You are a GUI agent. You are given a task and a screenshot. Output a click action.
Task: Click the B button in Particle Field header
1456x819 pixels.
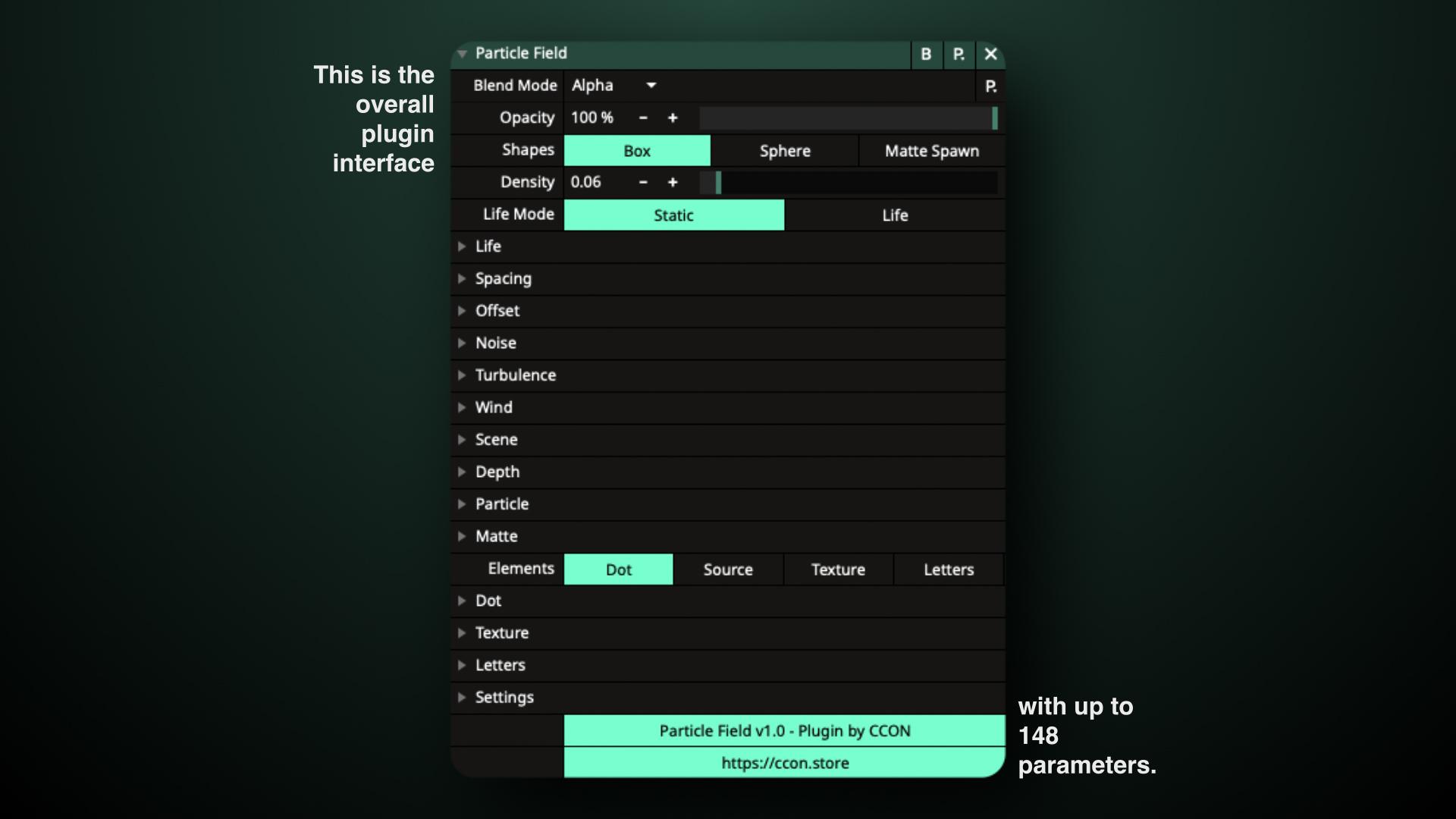coord(926,55)
